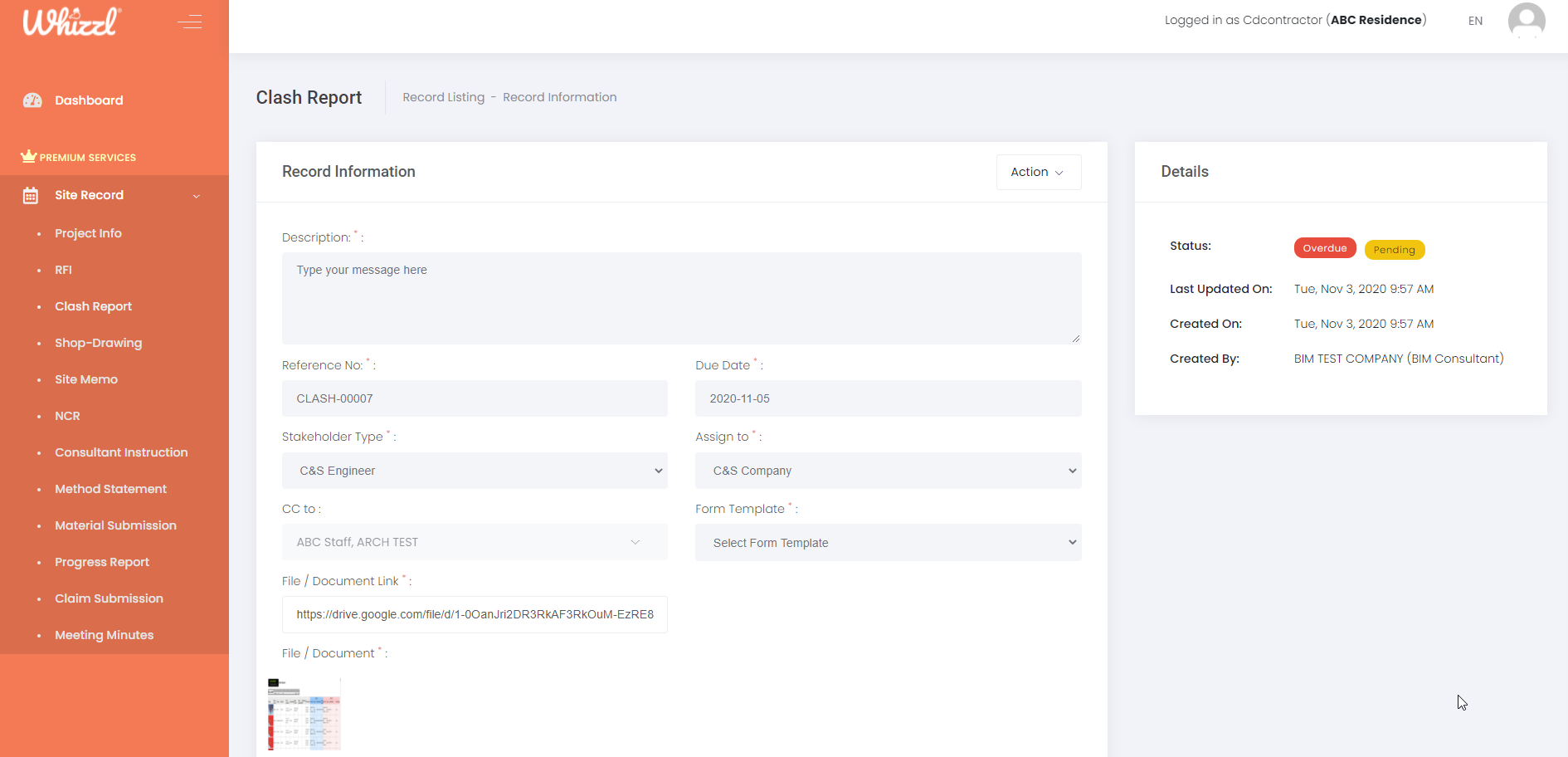Focus the Due Date field

888,398
